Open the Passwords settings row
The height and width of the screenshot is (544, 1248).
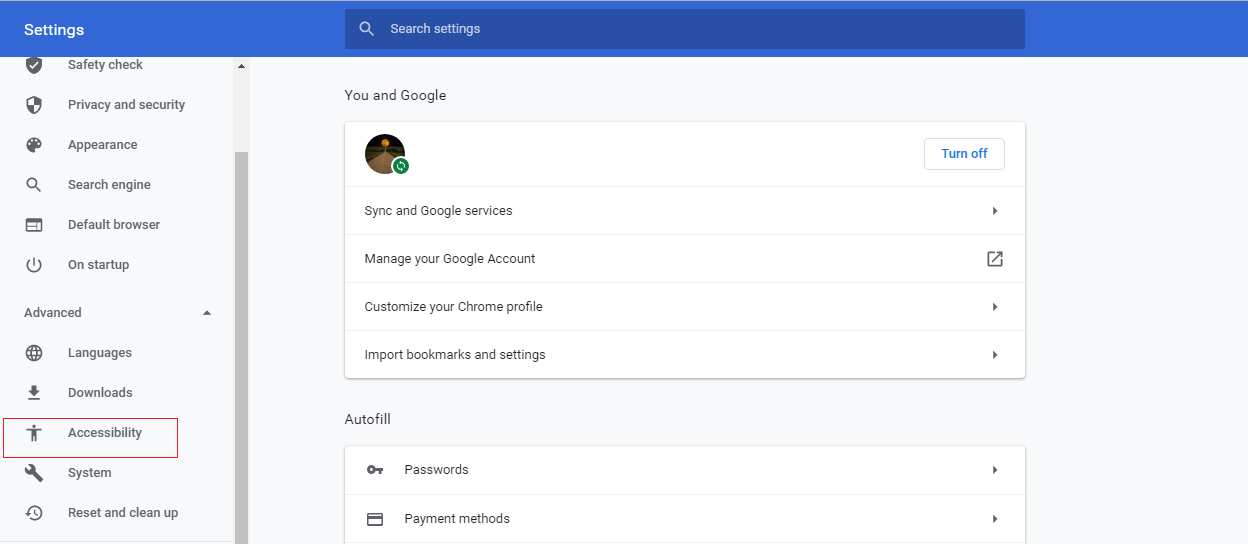coord(685,470)
